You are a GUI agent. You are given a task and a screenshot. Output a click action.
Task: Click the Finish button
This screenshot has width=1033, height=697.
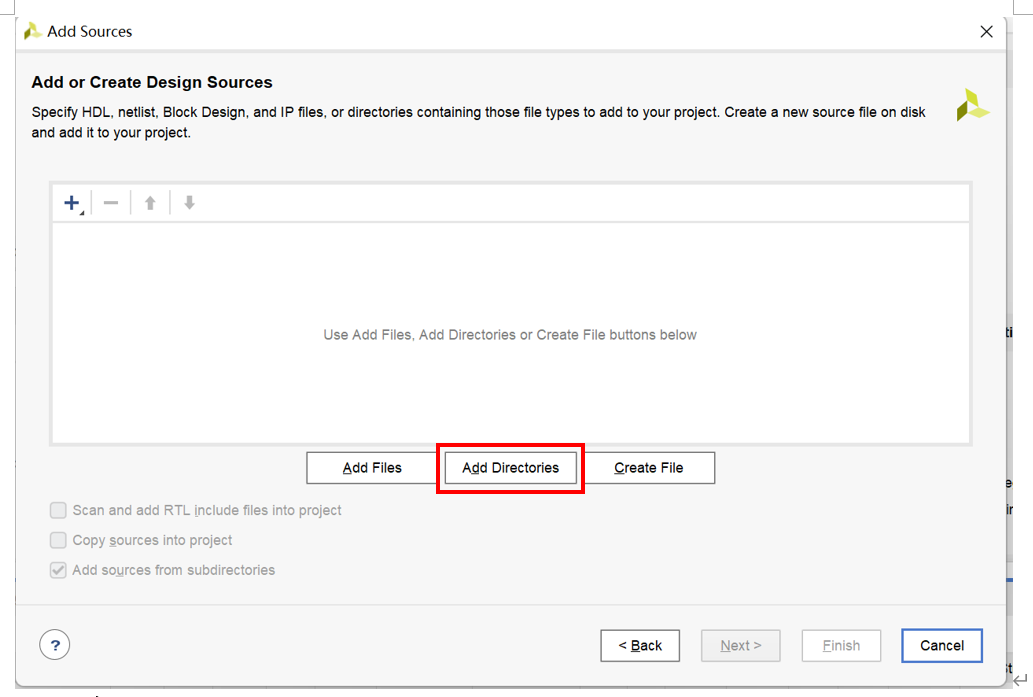pos(841,645)
